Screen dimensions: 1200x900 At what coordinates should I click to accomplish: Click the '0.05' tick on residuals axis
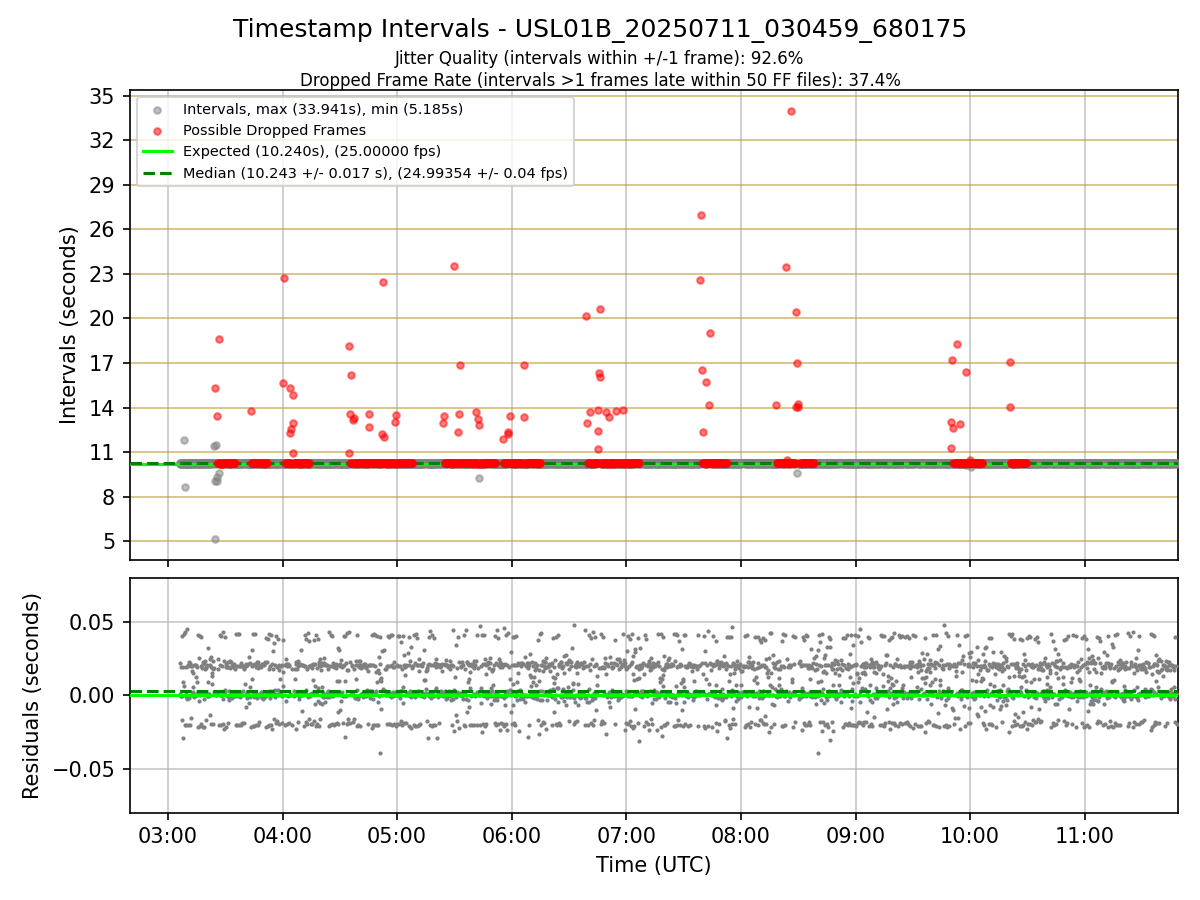(x=94, y=622)
